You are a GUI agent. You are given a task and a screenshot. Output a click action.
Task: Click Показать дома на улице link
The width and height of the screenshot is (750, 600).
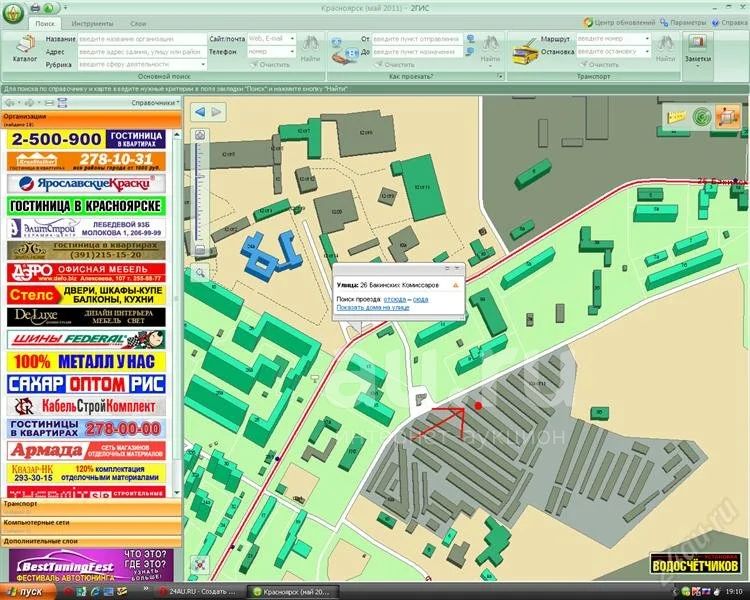[373, 307]
